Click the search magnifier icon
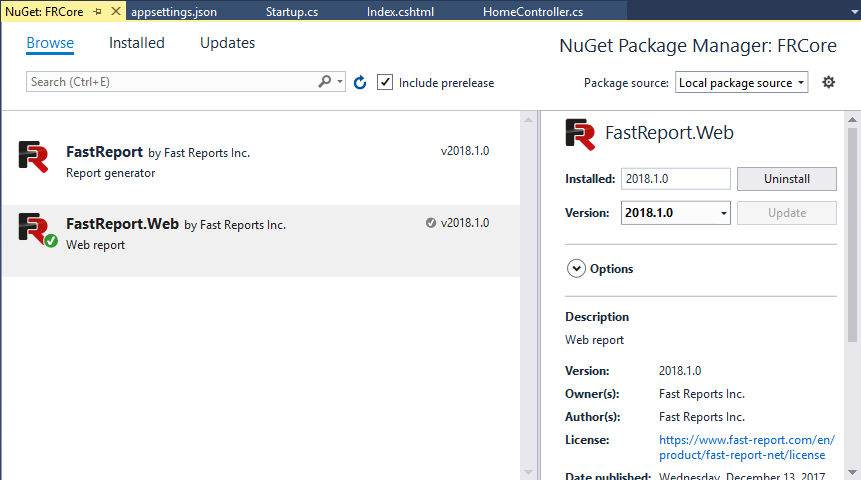This screenshot has width=861, height=480. point(325,82)
